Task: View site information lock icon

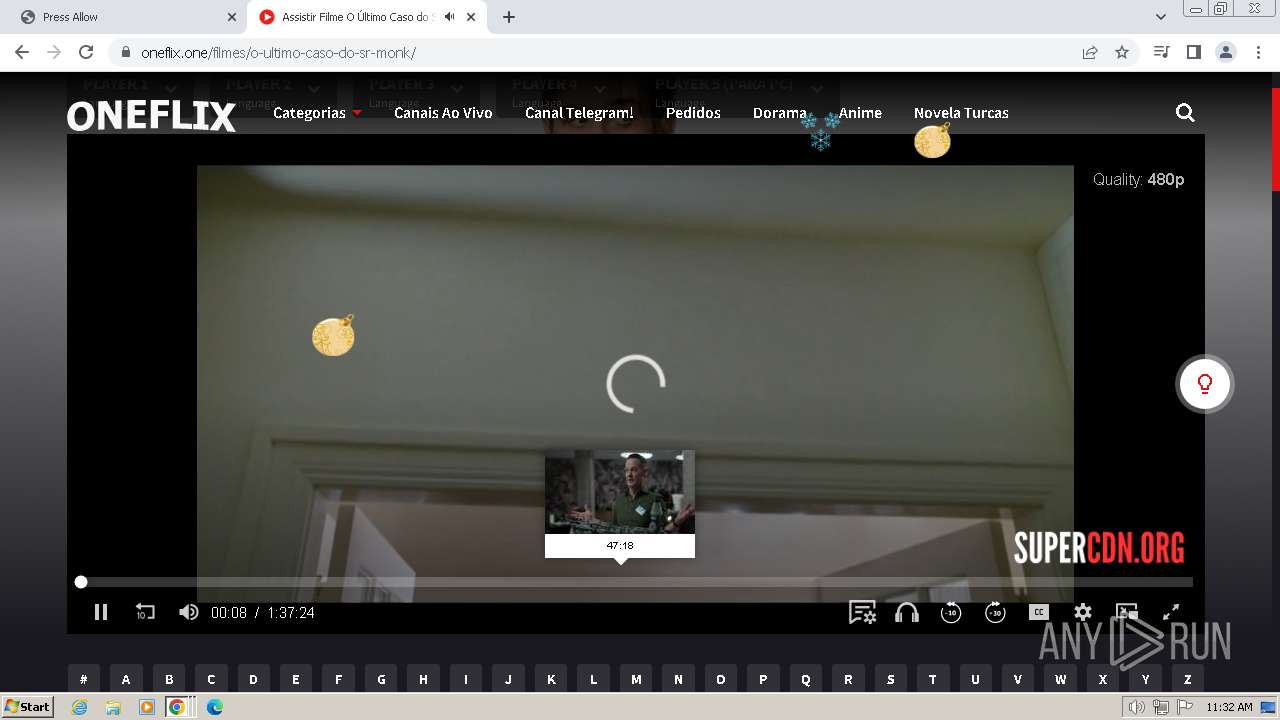Action: point(126,52)
